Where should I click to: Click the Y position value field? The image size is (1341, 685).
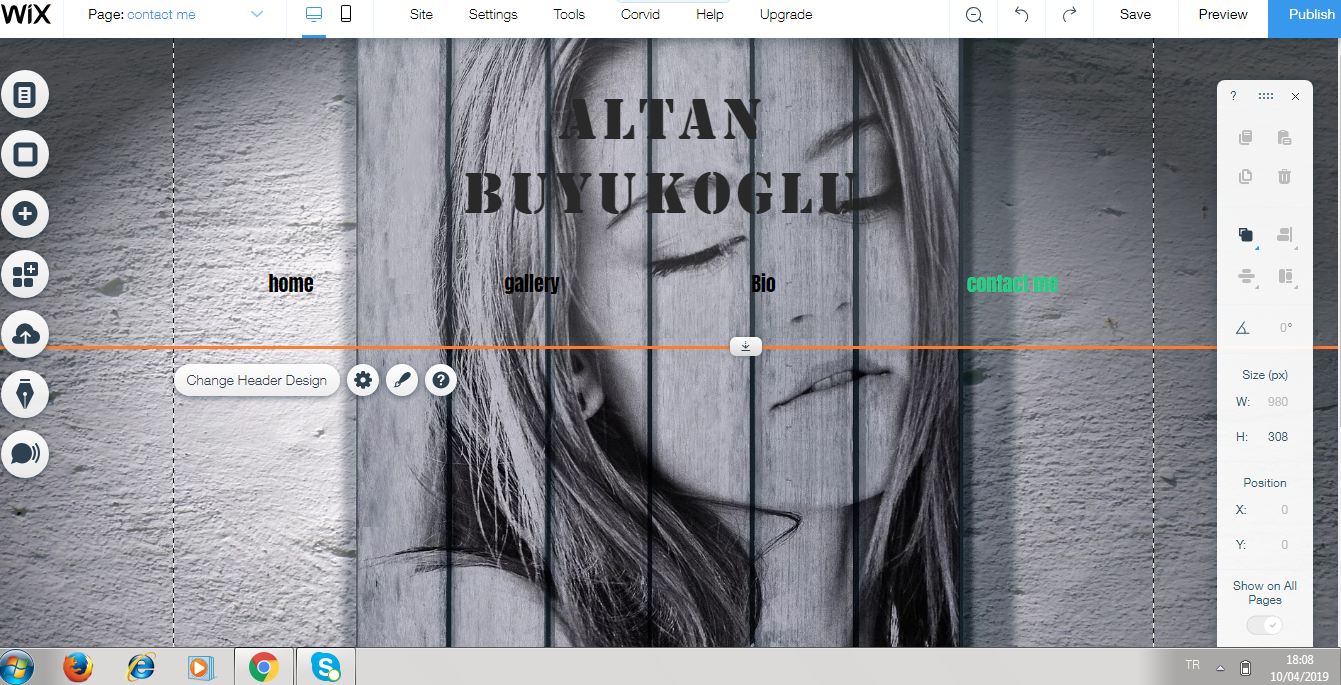click(1284, 545)
